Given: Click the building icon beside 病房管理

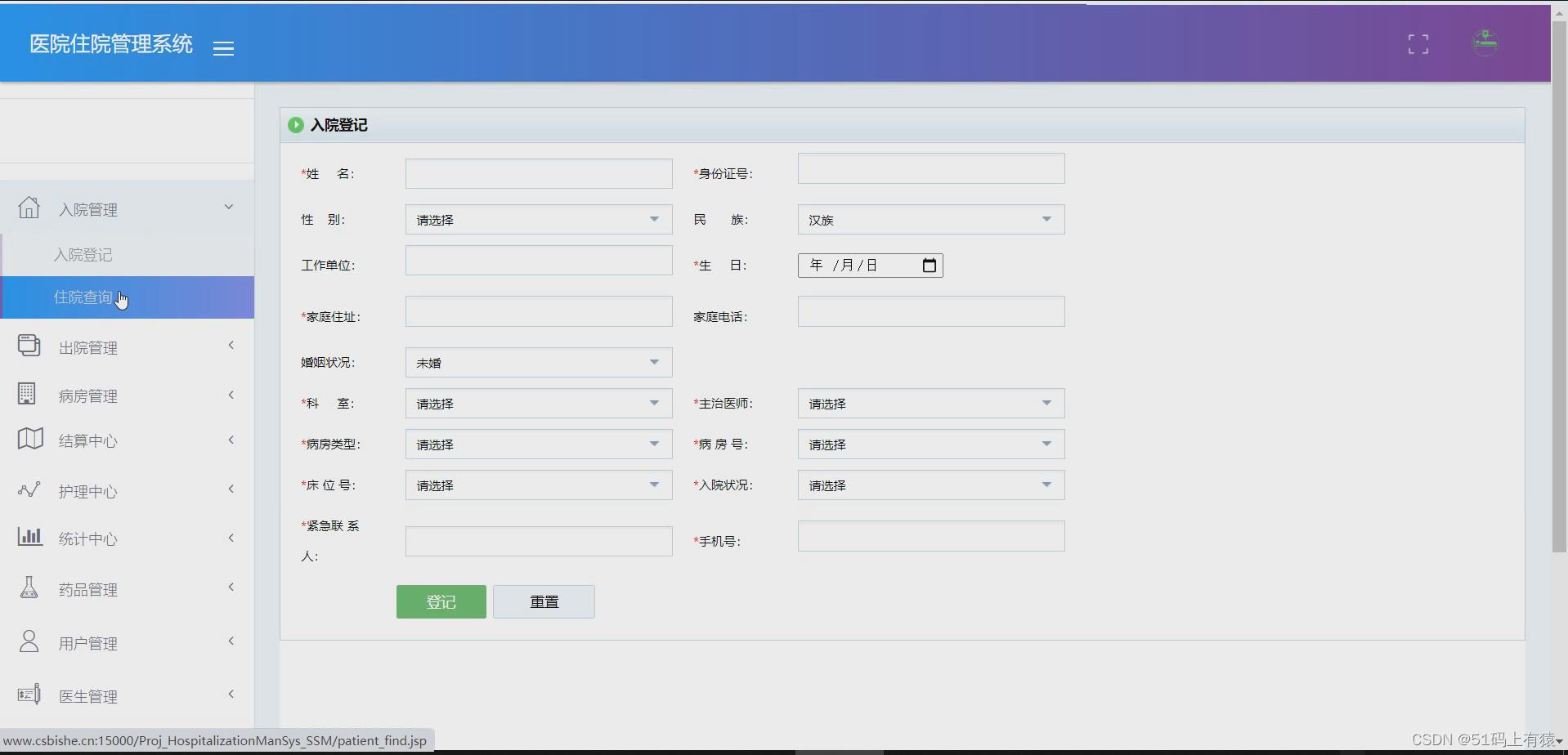Looking at the screenshot, I should pos(27,394).
